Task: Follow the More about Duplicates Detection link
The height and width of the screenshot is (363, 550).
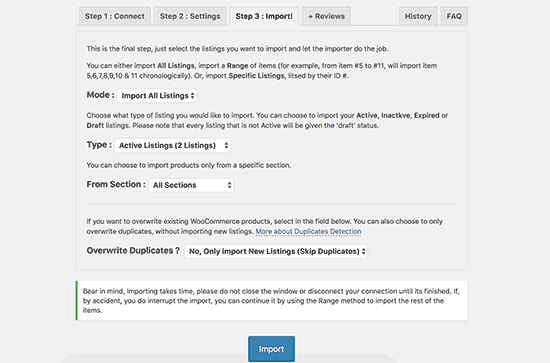Action: 308,231
